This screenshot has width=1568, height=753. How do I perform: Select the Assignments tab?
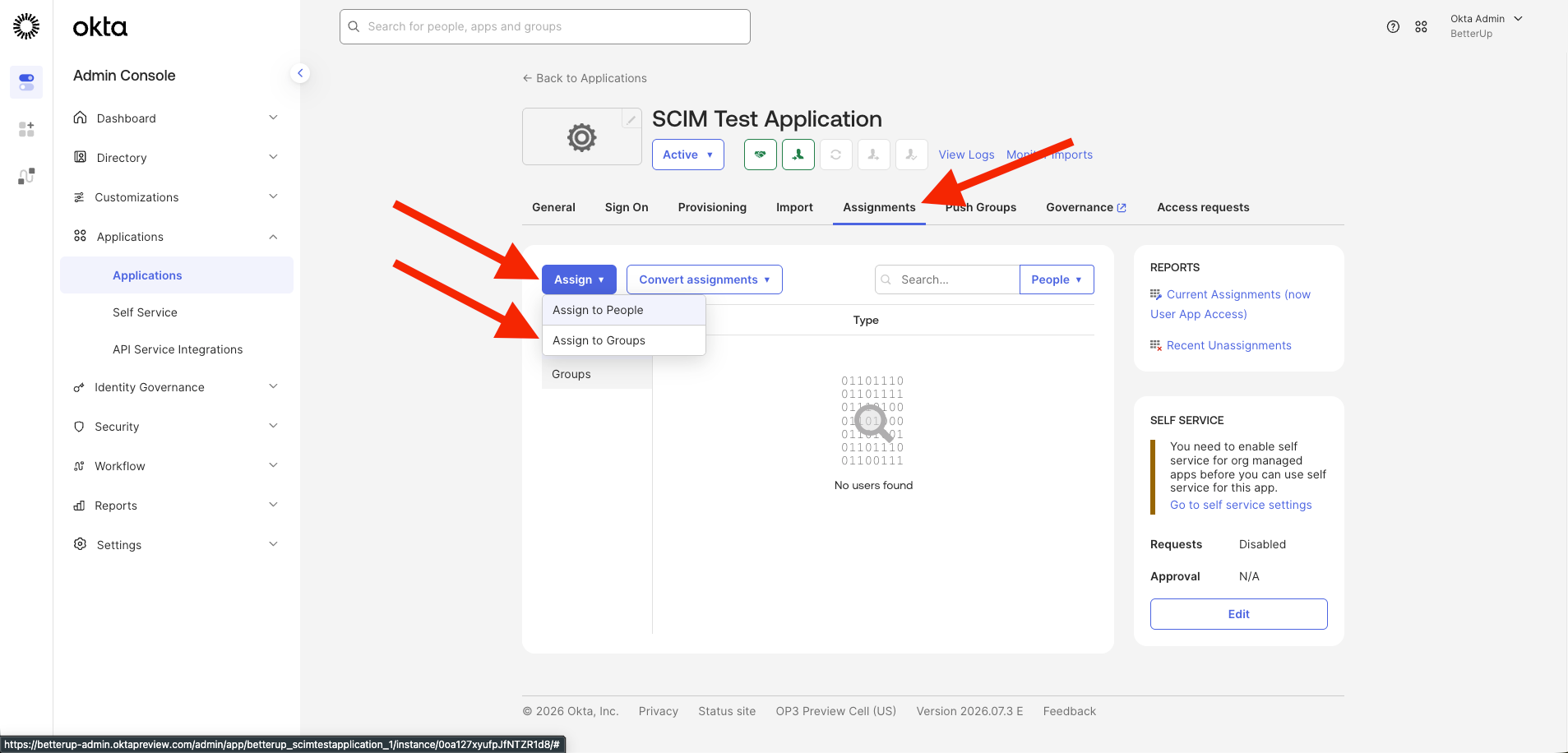coord(879,207)
